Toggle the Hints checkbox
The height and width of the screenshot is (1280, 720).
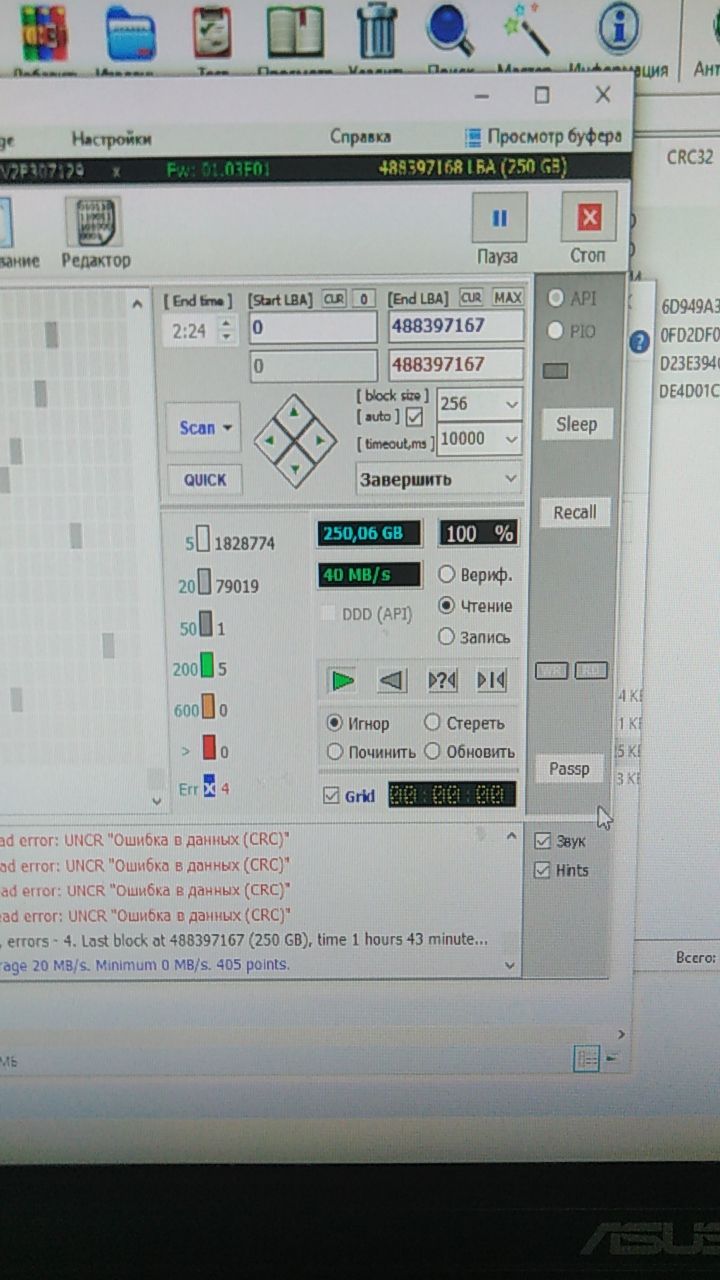pos(543,870)
